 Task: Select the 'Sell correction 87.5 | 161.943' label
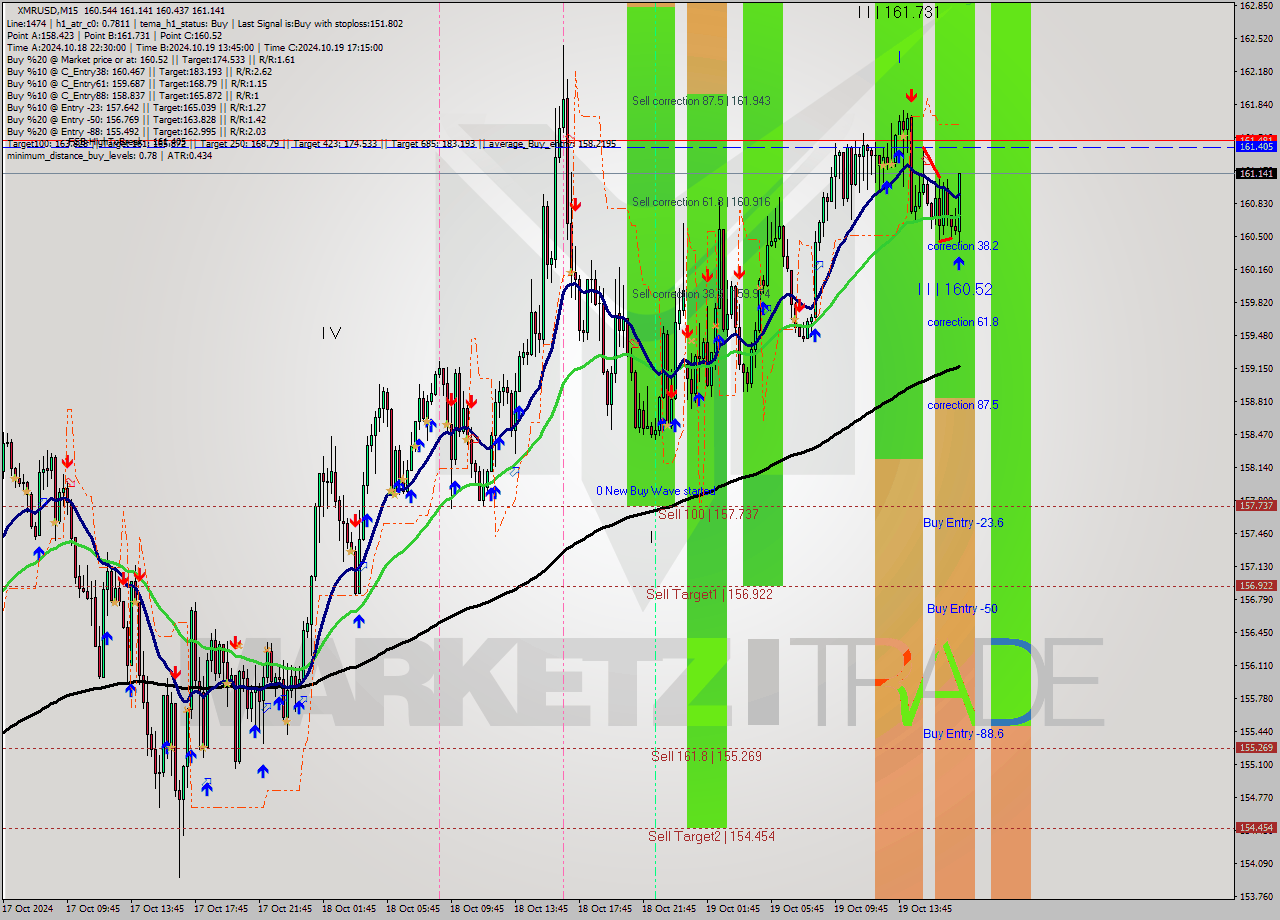(x=701, y=101)
